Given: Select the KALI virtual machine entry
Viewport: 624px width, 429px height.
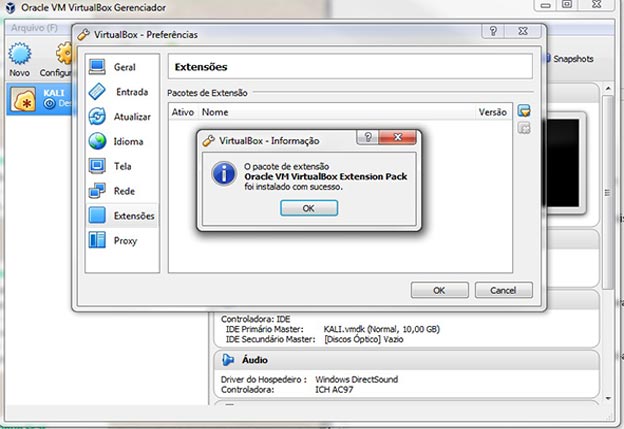Looking at the screenshot, I should pyautogui.click(x=40, y=99).
